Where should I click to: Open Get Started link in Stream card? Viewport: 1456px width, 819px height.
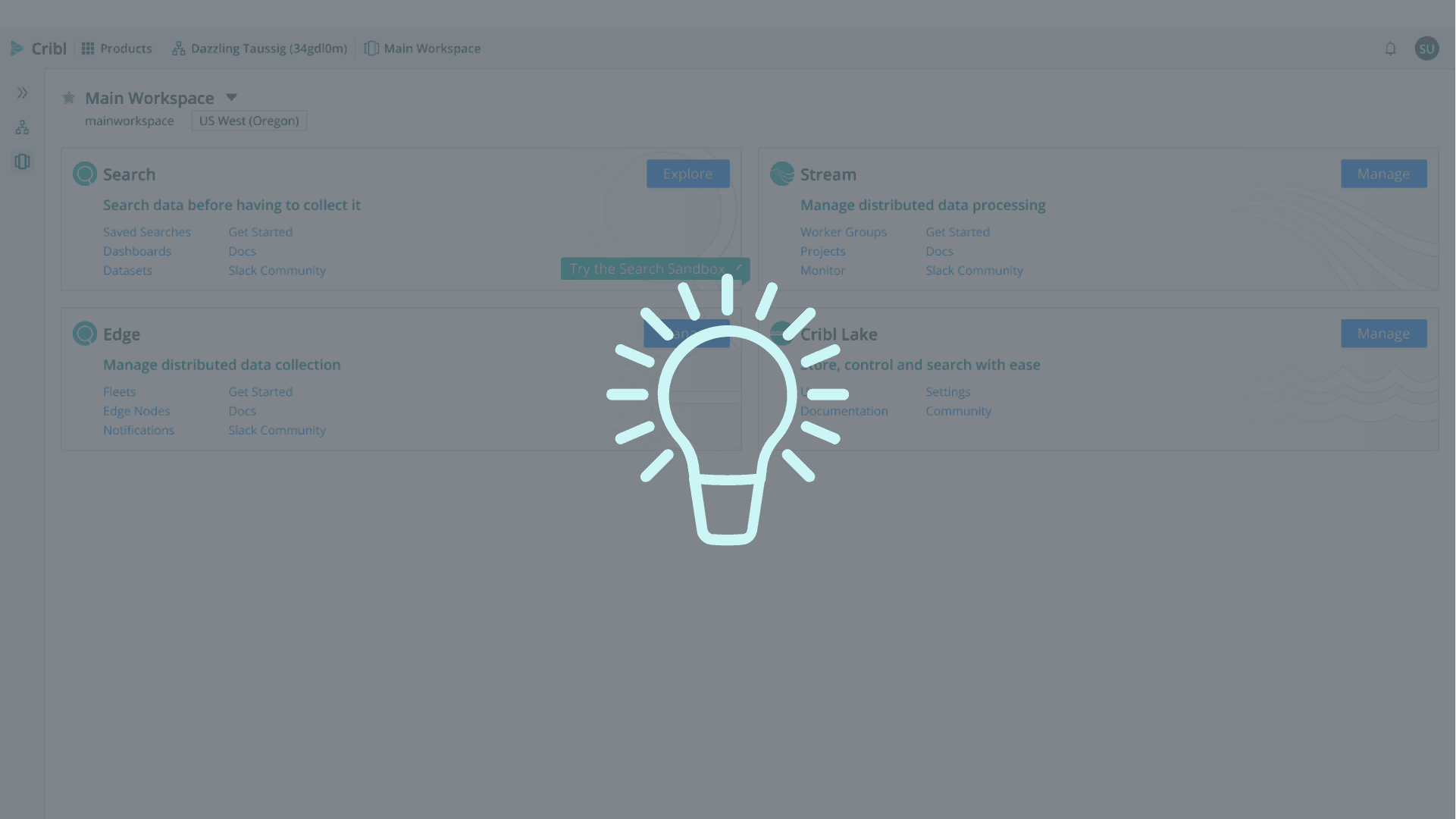pyautogui.click(x=957, y=232)
